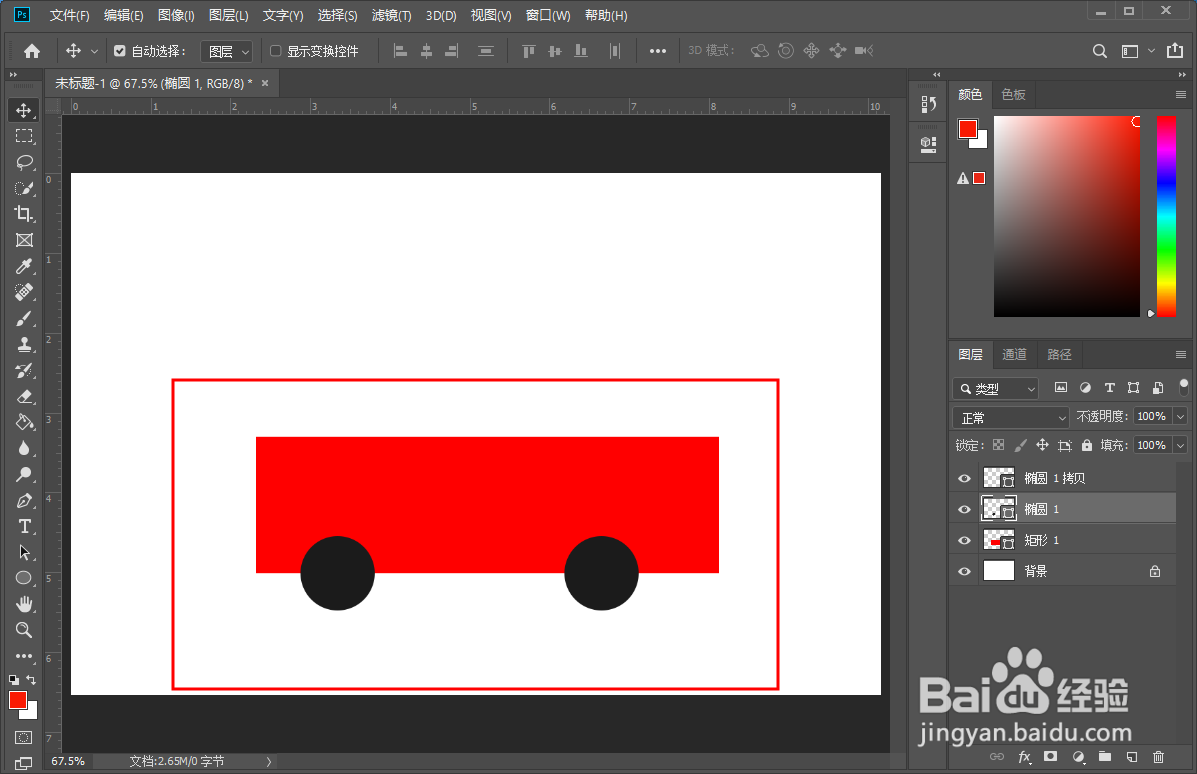
Task: Hide the 椭圆 1 拷贝 layer
Action: [x=964, y=479]
